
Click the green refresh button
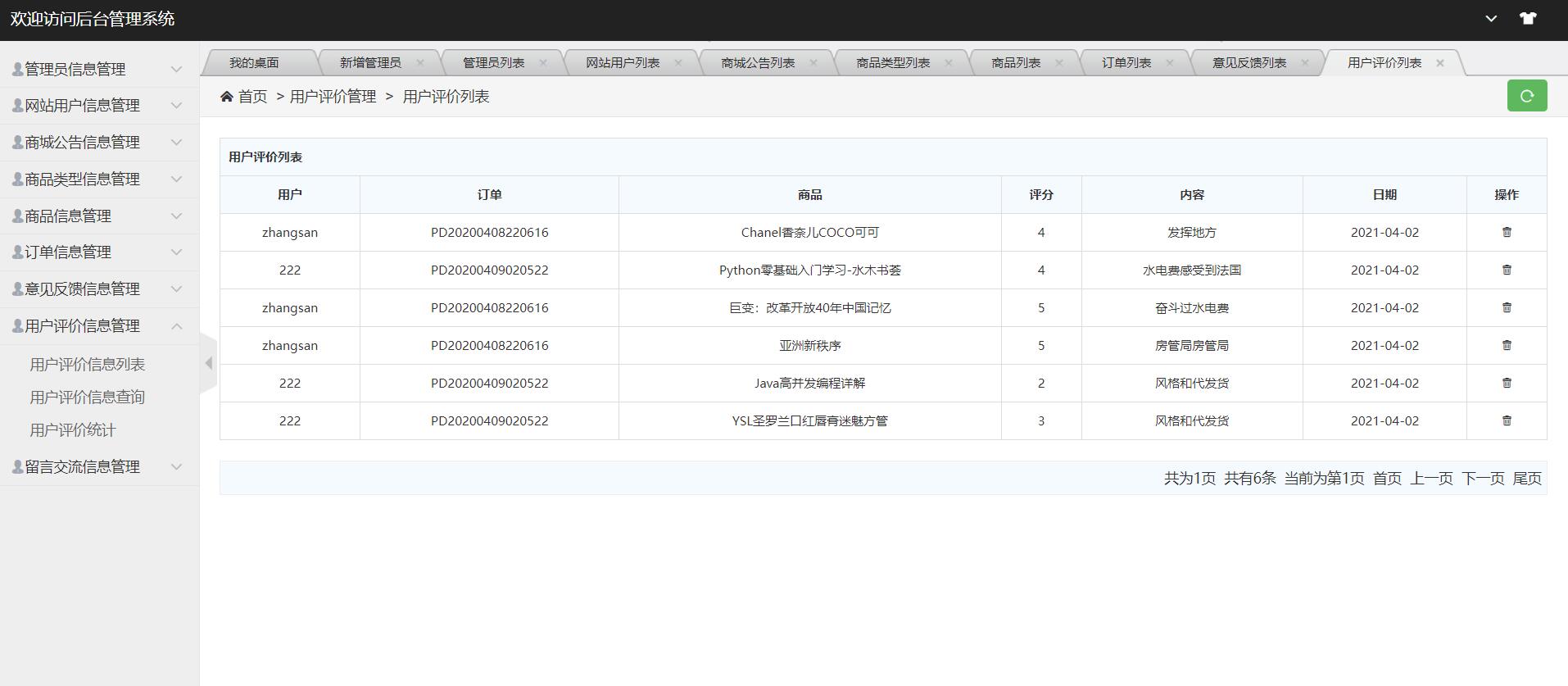click(x=1527, y=96)
